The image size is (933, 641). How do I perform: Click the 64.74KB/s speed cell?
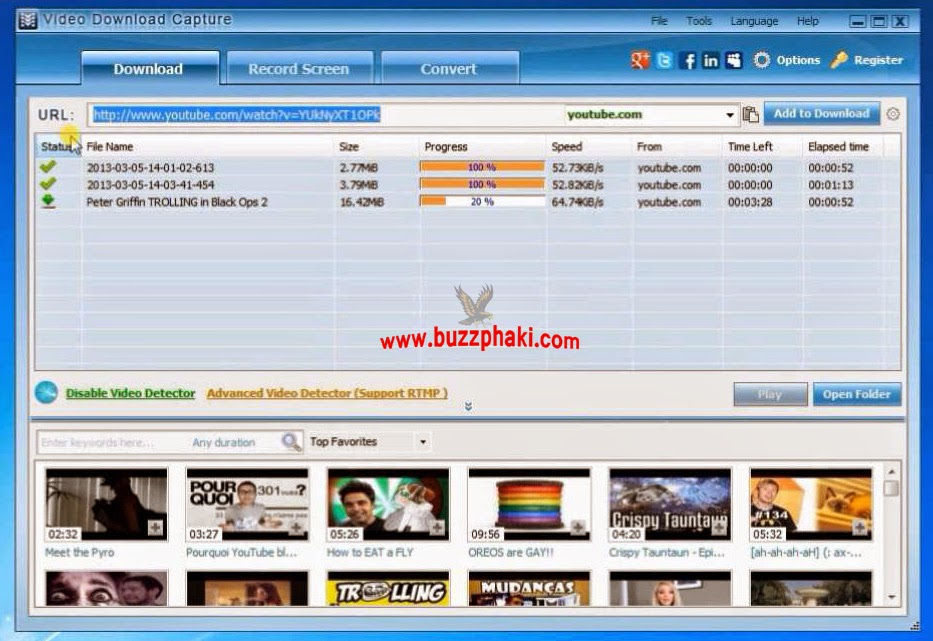point(577,202)
